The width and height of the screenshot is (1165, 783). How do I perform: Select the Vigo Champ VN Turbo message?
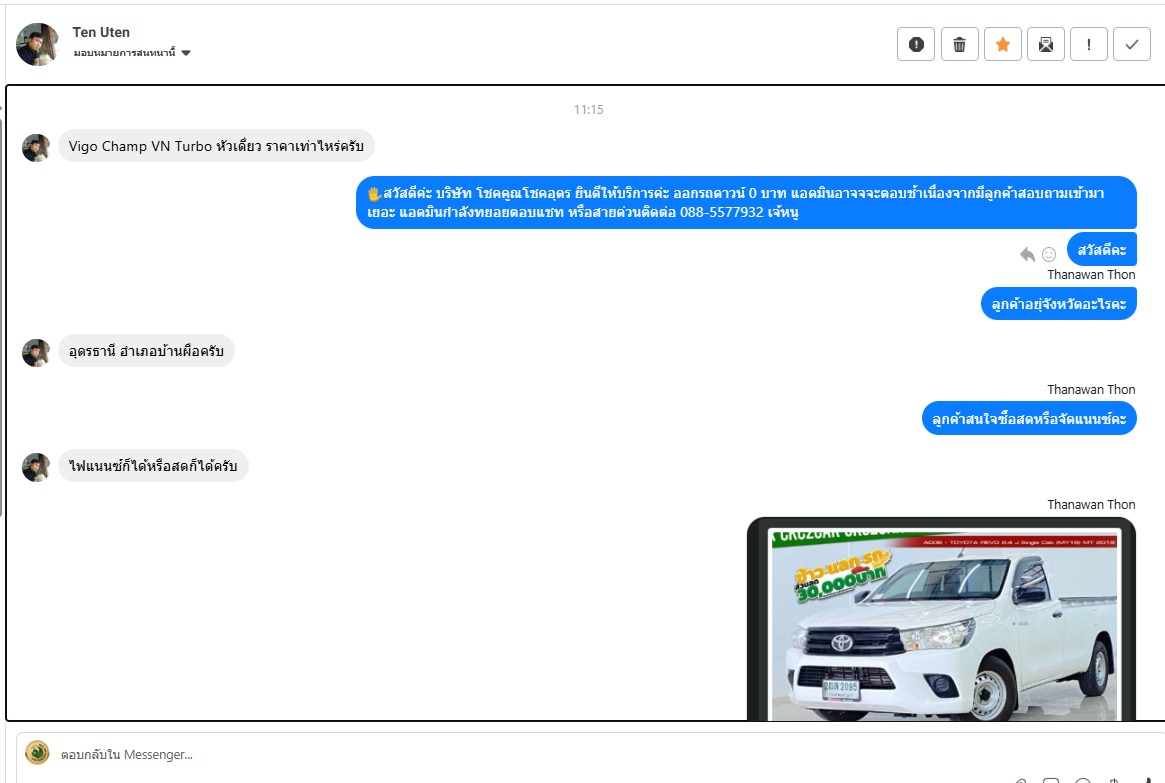point(216,146)
